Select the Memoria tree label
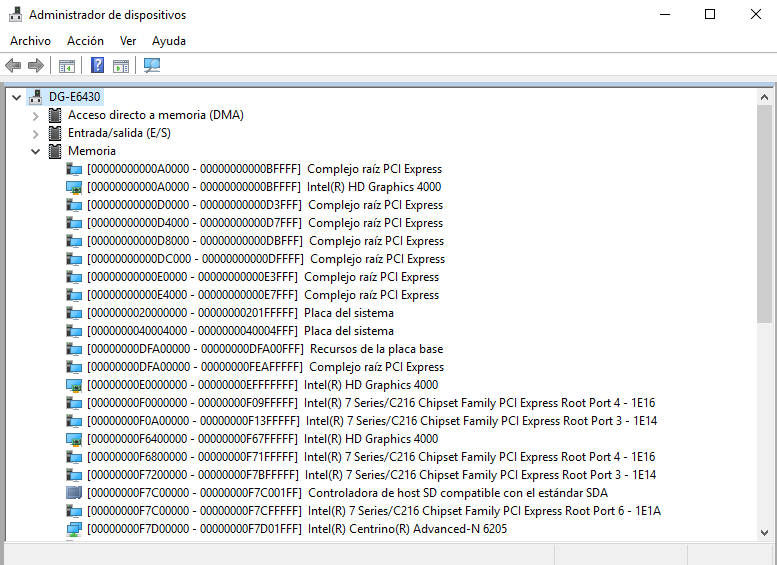The image size is (777, 565). (92, 151)
